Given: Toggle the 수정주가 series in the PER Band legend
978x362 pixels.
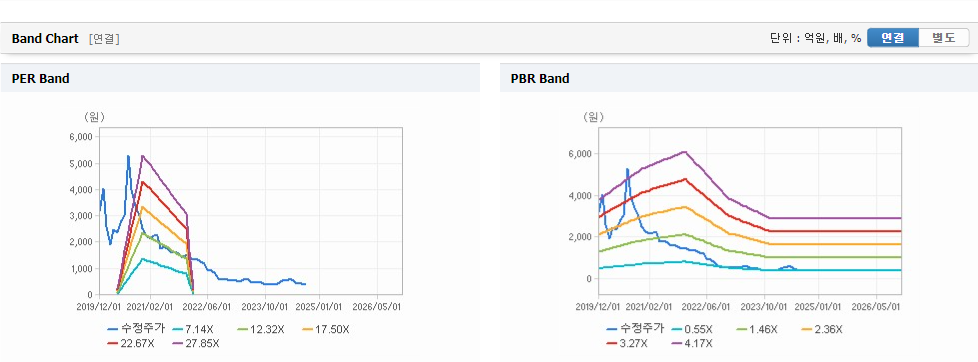Looking at the screenshot, I should point(136,329).
